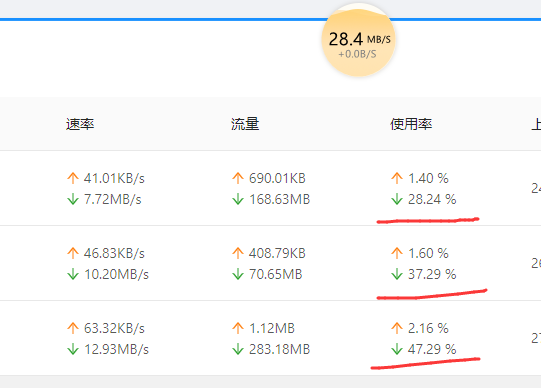Click green down arrow beside 70.65MB
Viewport: 541px width, 388px height.
pyautogui.click(x=238, y=274)
